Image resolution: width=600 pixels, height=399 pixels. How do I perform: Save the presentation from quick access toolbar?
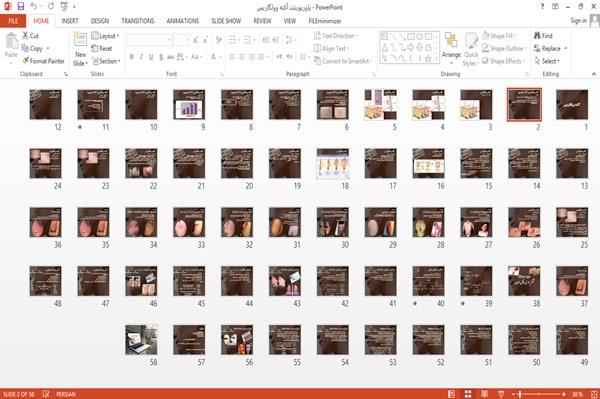21,7
